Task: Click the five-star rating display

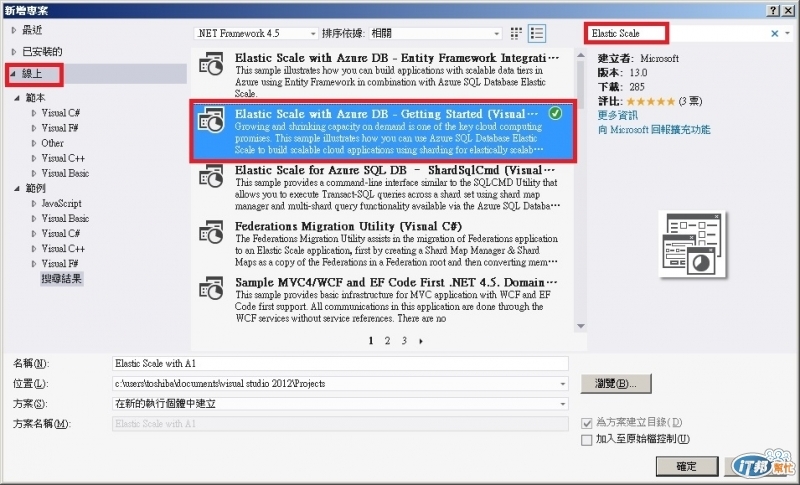Action: coord(651,101)
